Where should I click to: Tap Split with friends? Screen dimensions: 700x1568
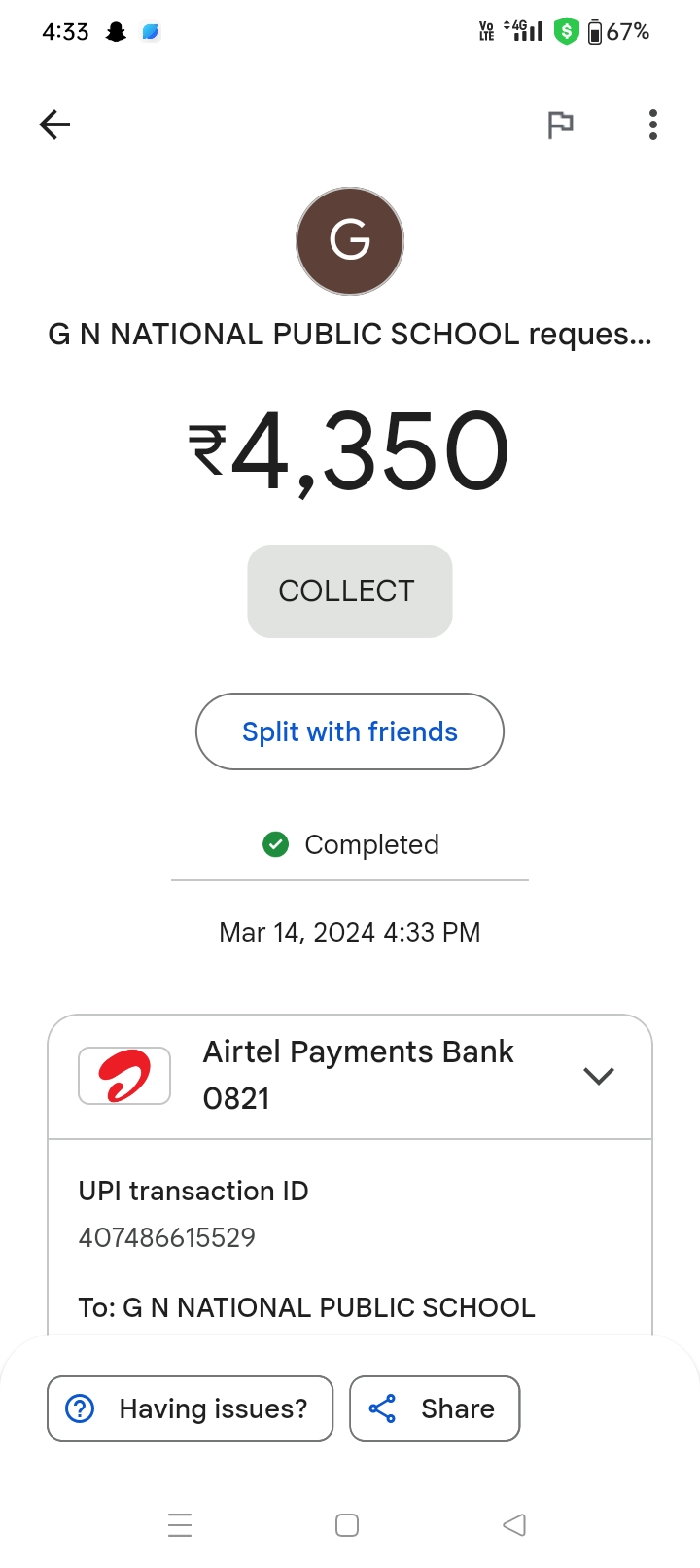tap(350, 731)
